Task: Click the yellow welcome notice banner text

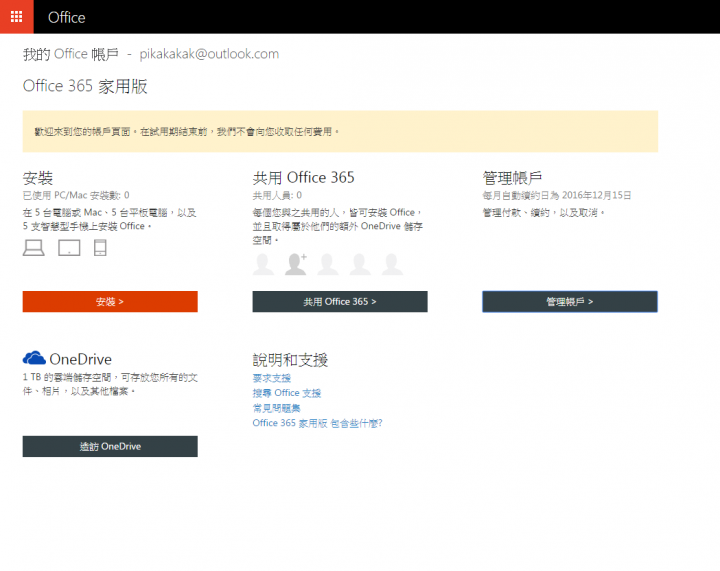Action: point(187,132)
